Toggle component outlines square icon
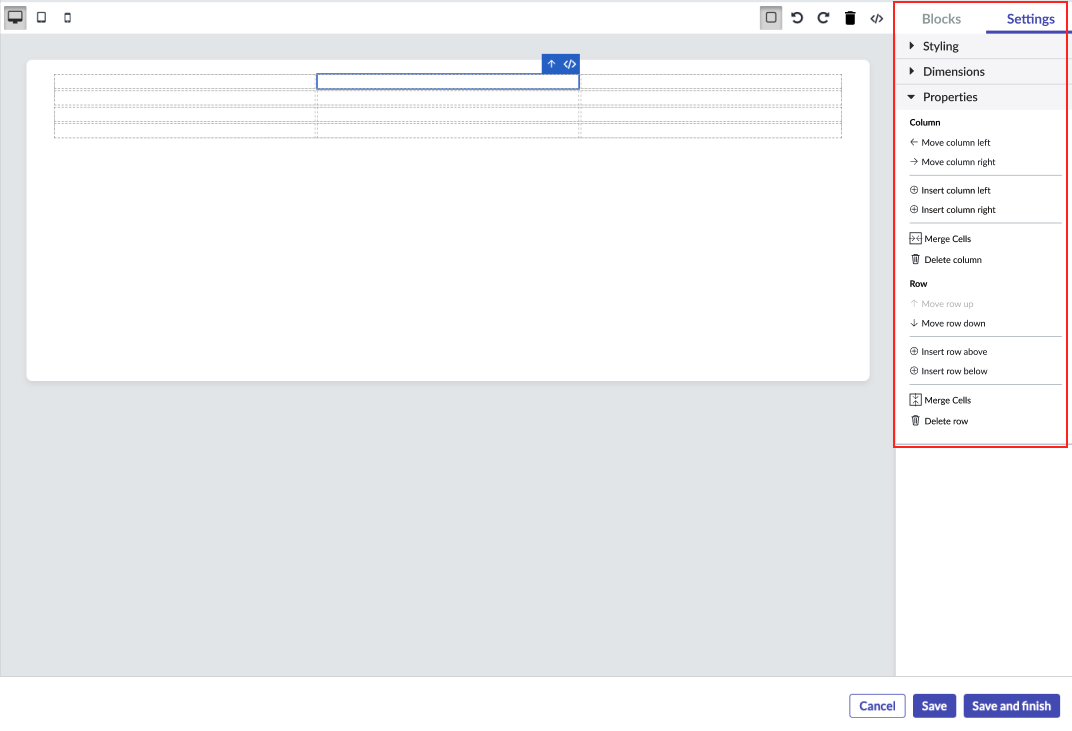1072x731 pixels. point(770,18)
